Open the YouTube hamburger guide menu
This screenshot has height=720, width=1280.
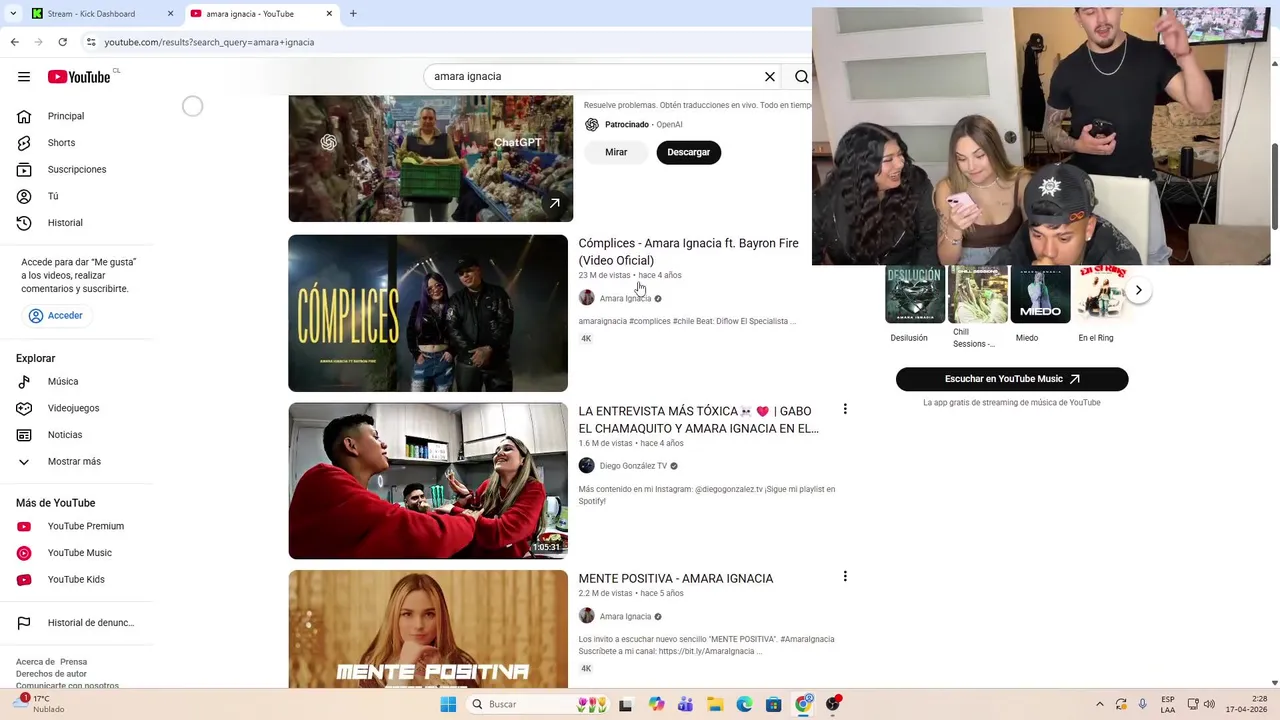click(24, 77)
